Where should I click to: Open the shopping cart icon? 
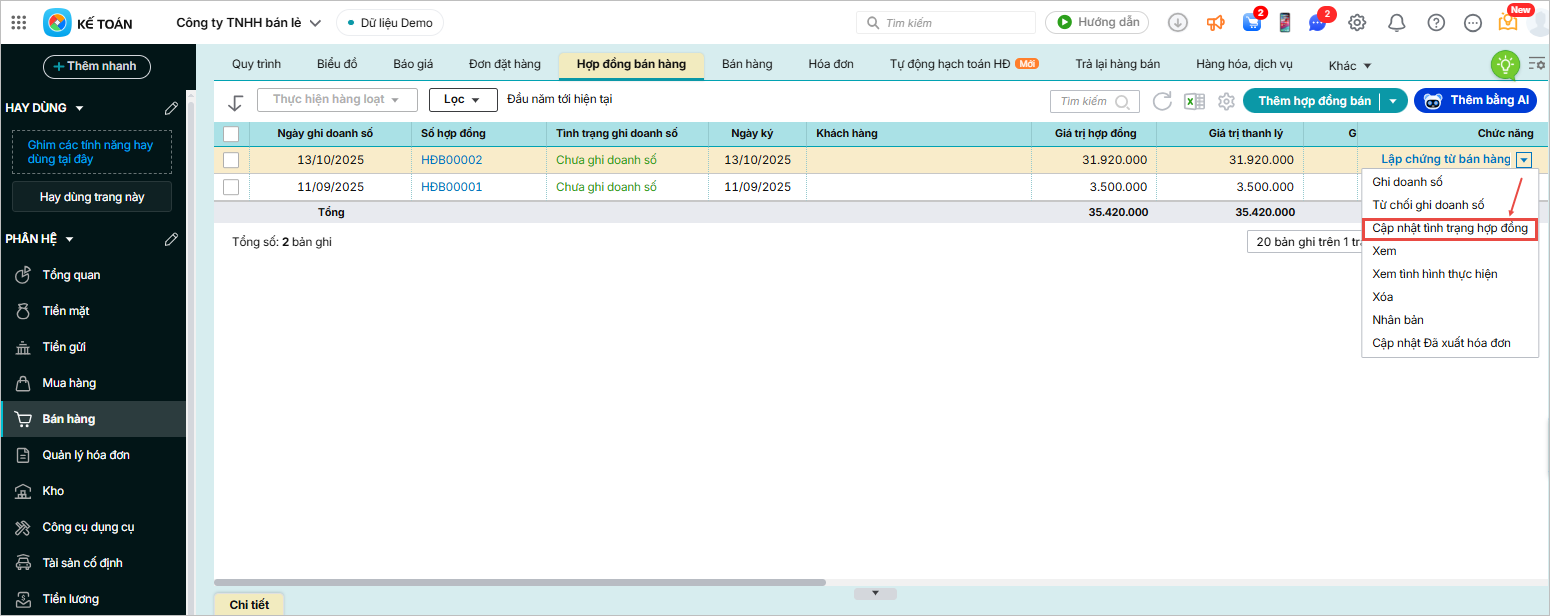(x=1251, y=23)
